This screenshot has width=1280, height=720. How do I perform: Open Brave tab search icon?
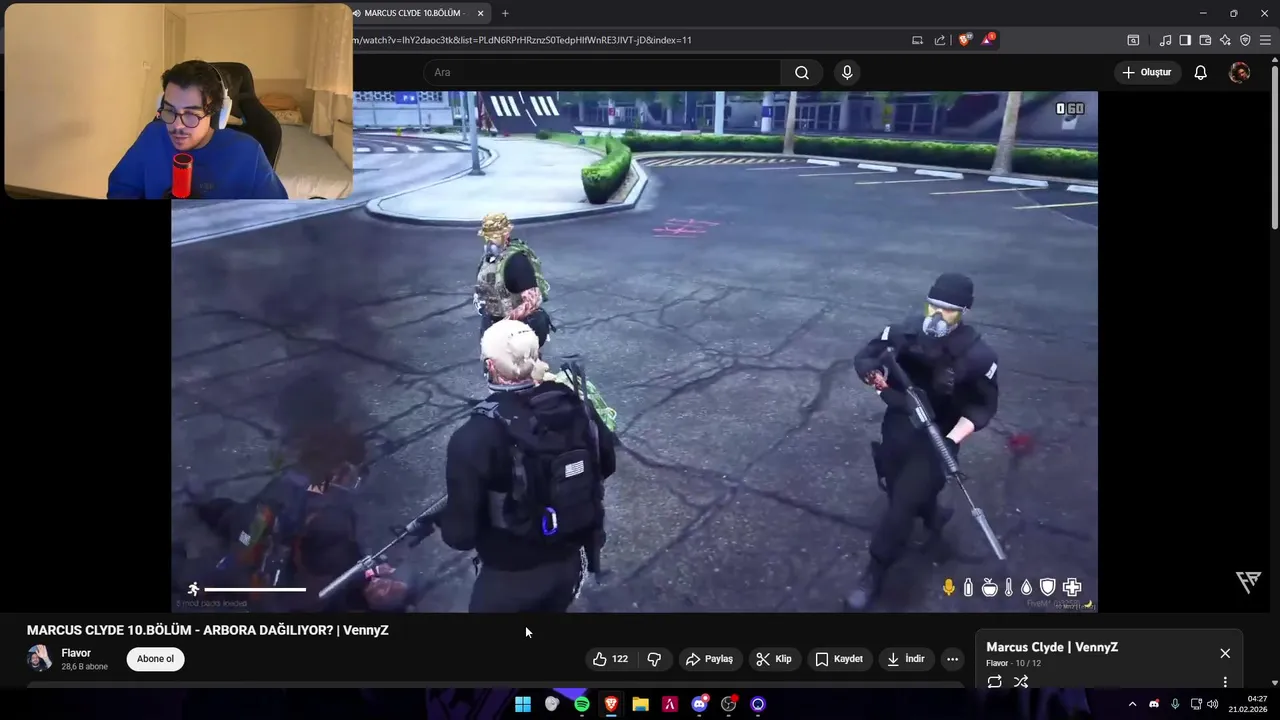[x=1133, y=40]
